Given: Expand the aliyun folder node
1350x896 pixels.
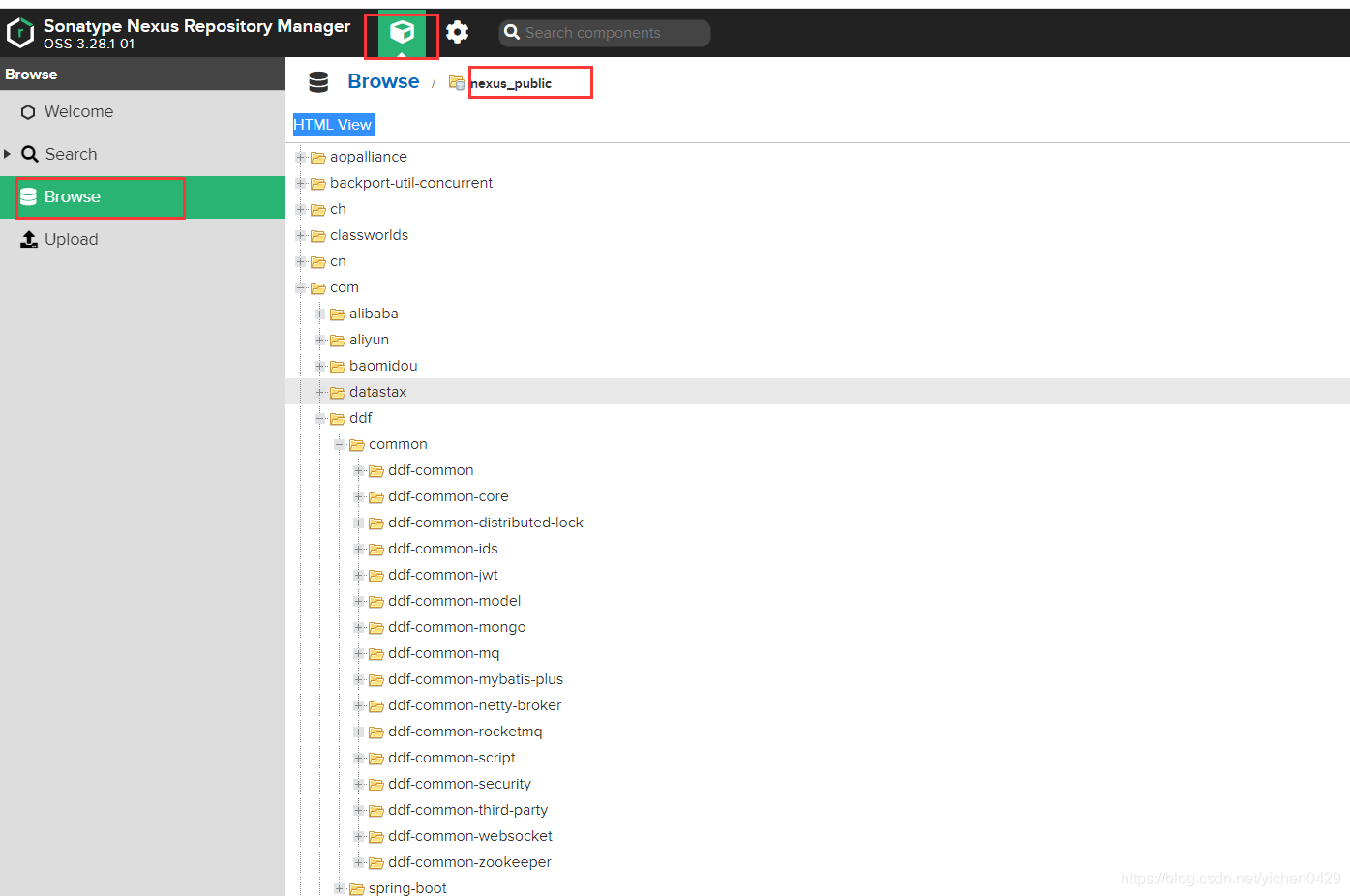Looking at the screenshot, I should (x=320, y=340).
